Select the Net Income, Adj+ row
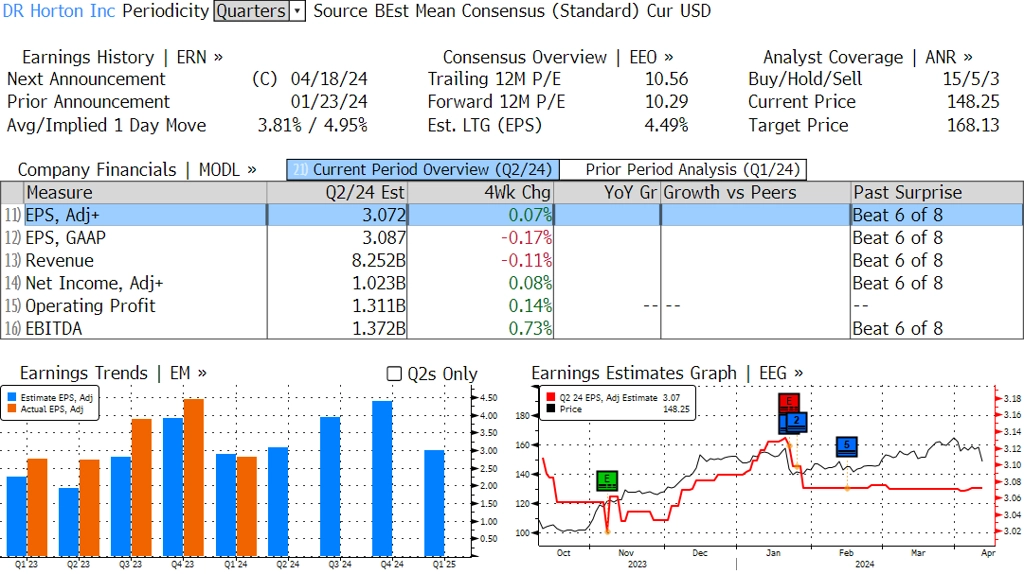Viewport: 1024px width, 574px height. point(512,283)
